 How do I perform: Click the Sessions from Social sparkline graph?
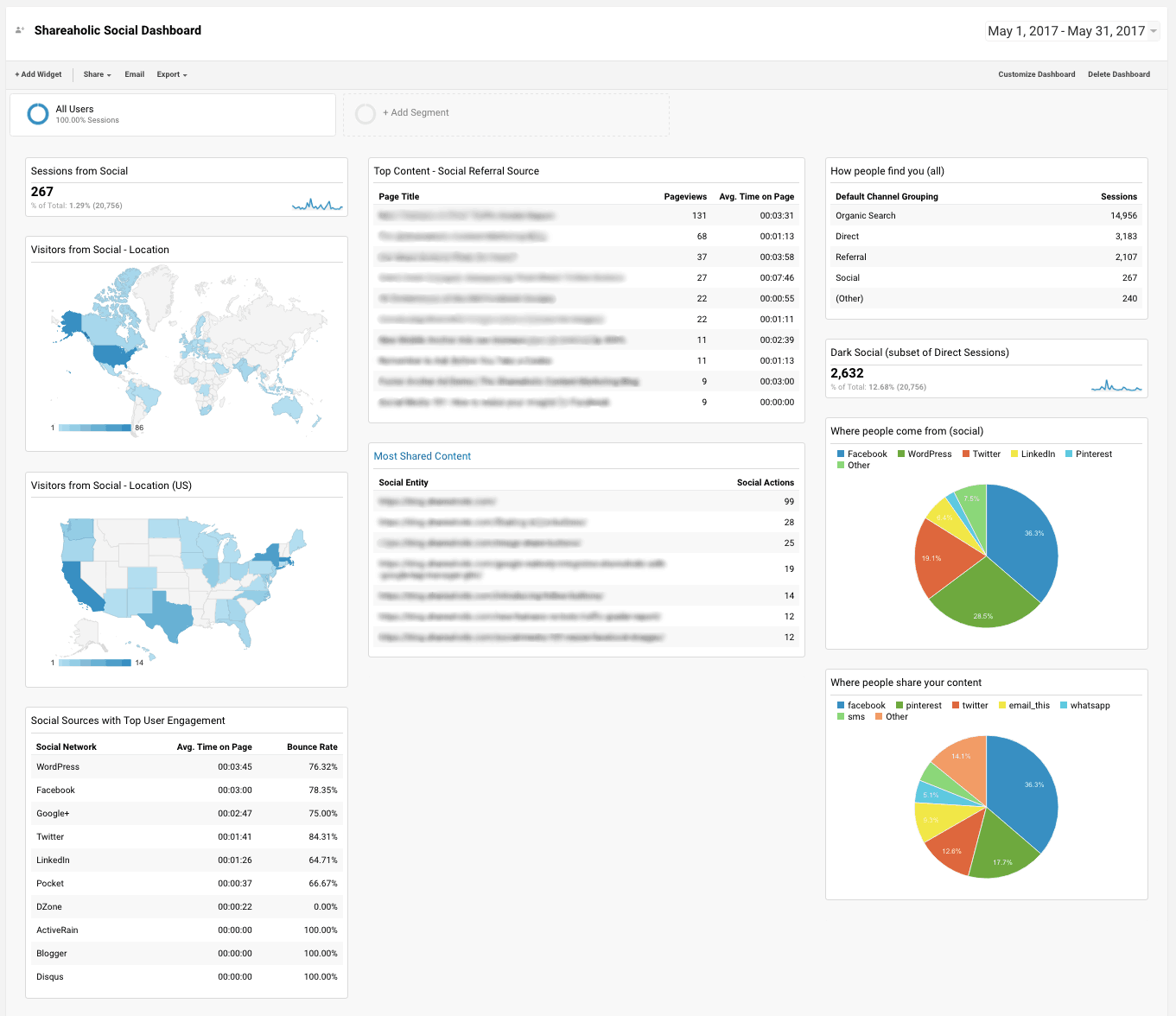click(316, 202)
